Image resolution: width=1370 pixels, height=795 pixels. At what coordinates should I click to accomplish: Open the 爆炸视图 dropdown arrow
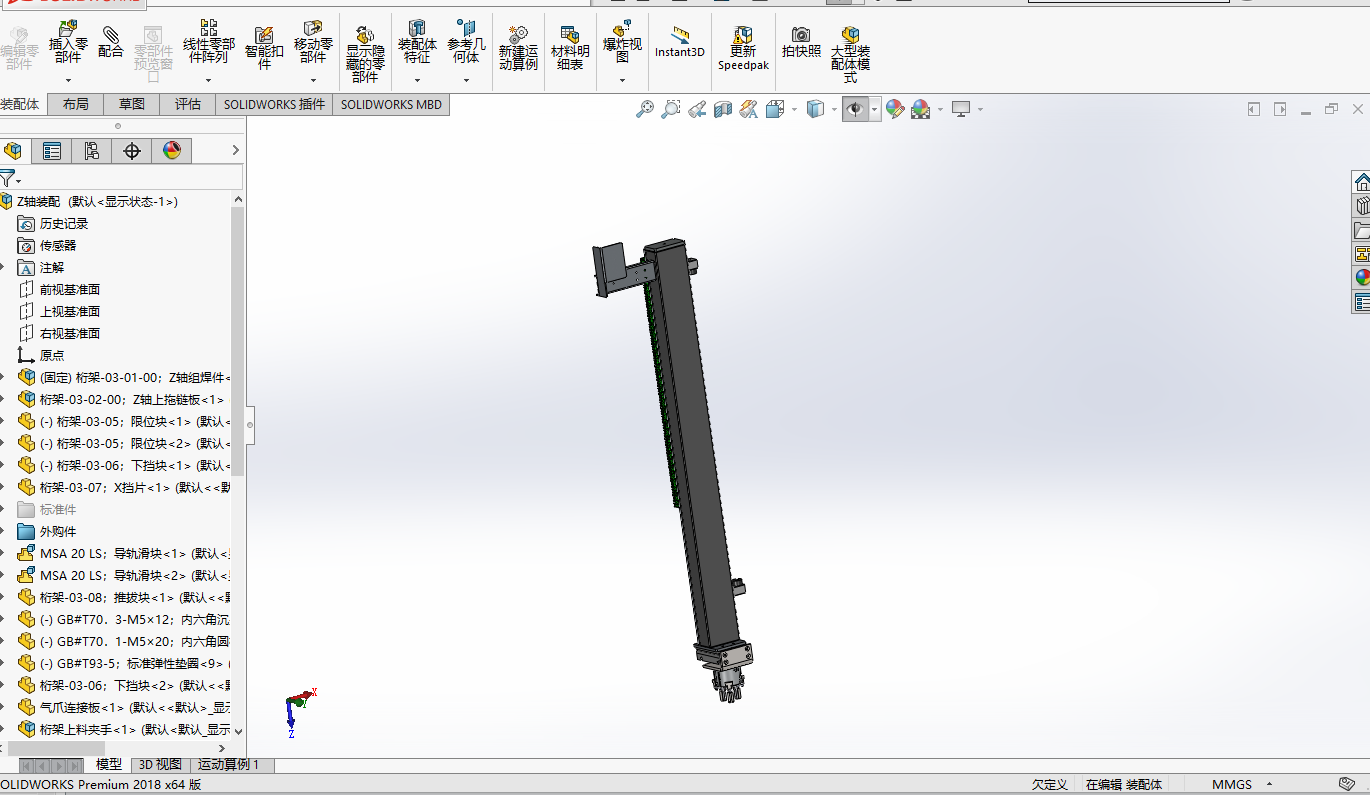point(622,80)
